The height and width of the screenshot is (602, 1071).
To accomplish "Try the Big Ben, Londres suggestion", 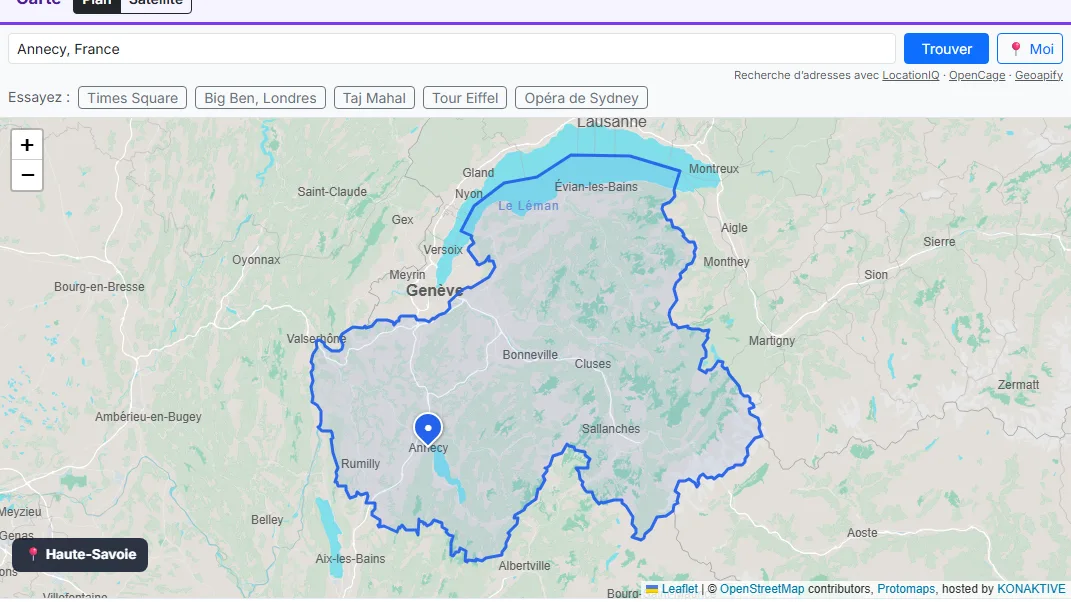I will click(260, 98).
